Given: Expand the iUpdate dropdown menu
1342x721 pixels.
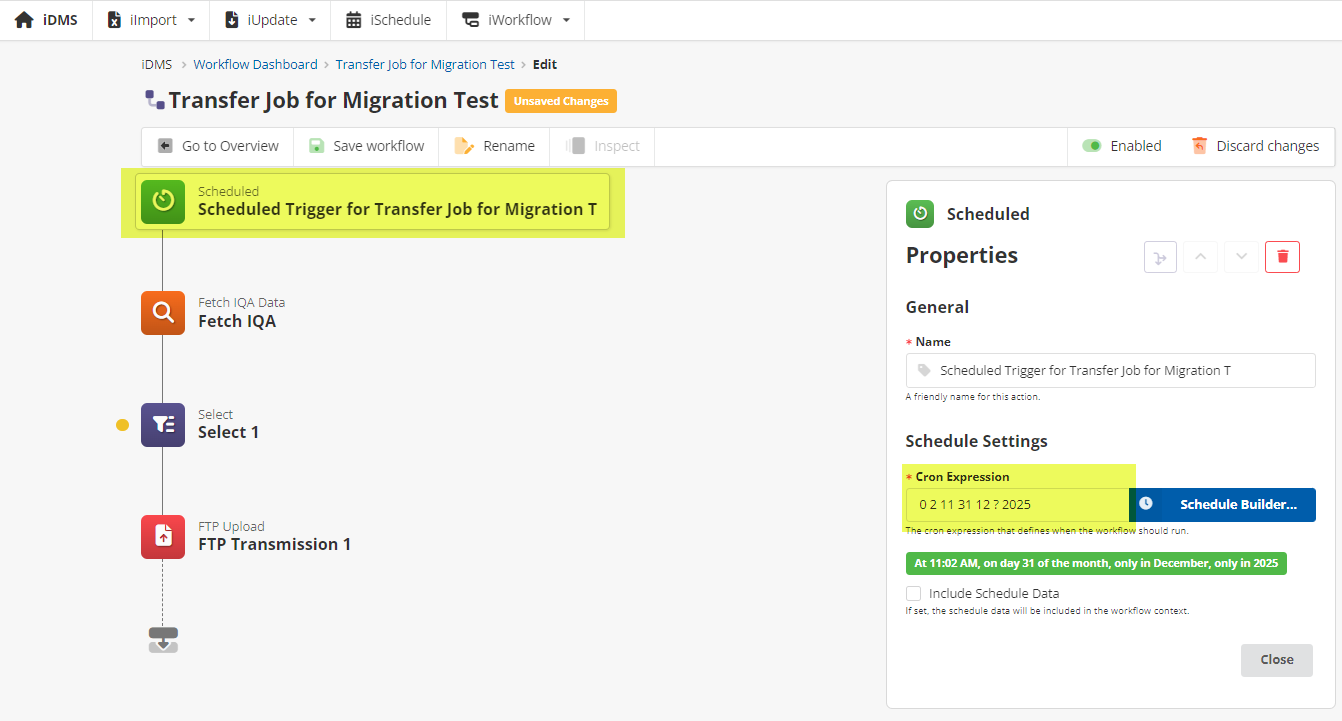Looking at the screenshot, I should point(270,20).
